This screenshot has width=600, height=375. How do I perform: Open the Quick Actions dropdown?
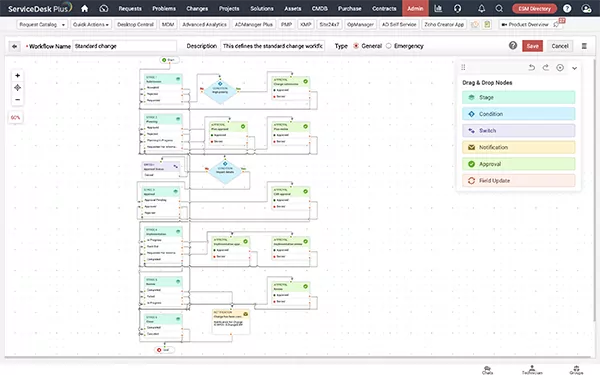point(91,24)
